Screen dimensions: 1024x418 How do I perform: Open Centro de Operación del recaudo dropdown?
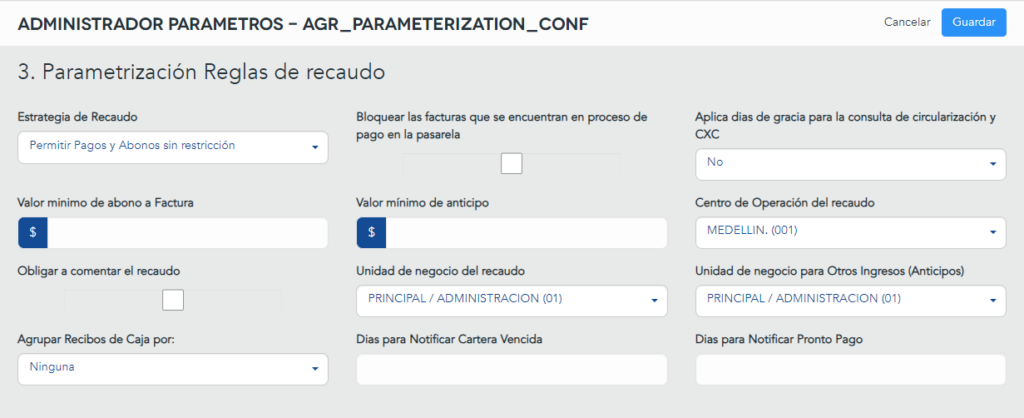click(851, 232)
